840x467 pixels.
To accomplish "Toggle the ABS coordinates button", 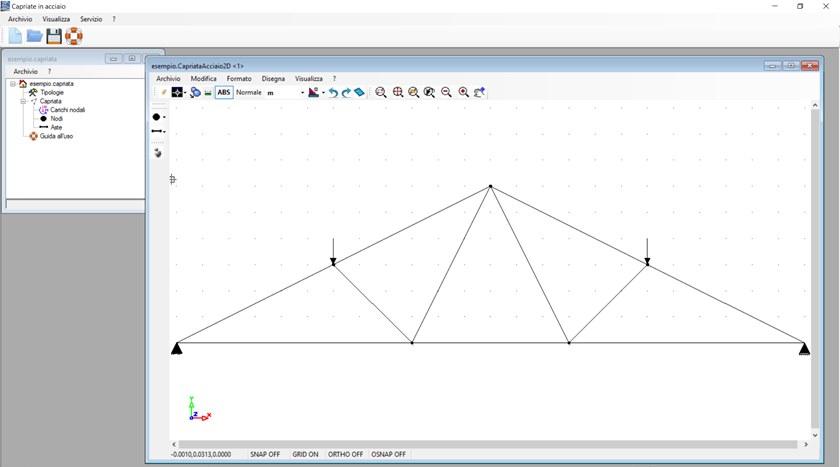I will tap(224, 92).
